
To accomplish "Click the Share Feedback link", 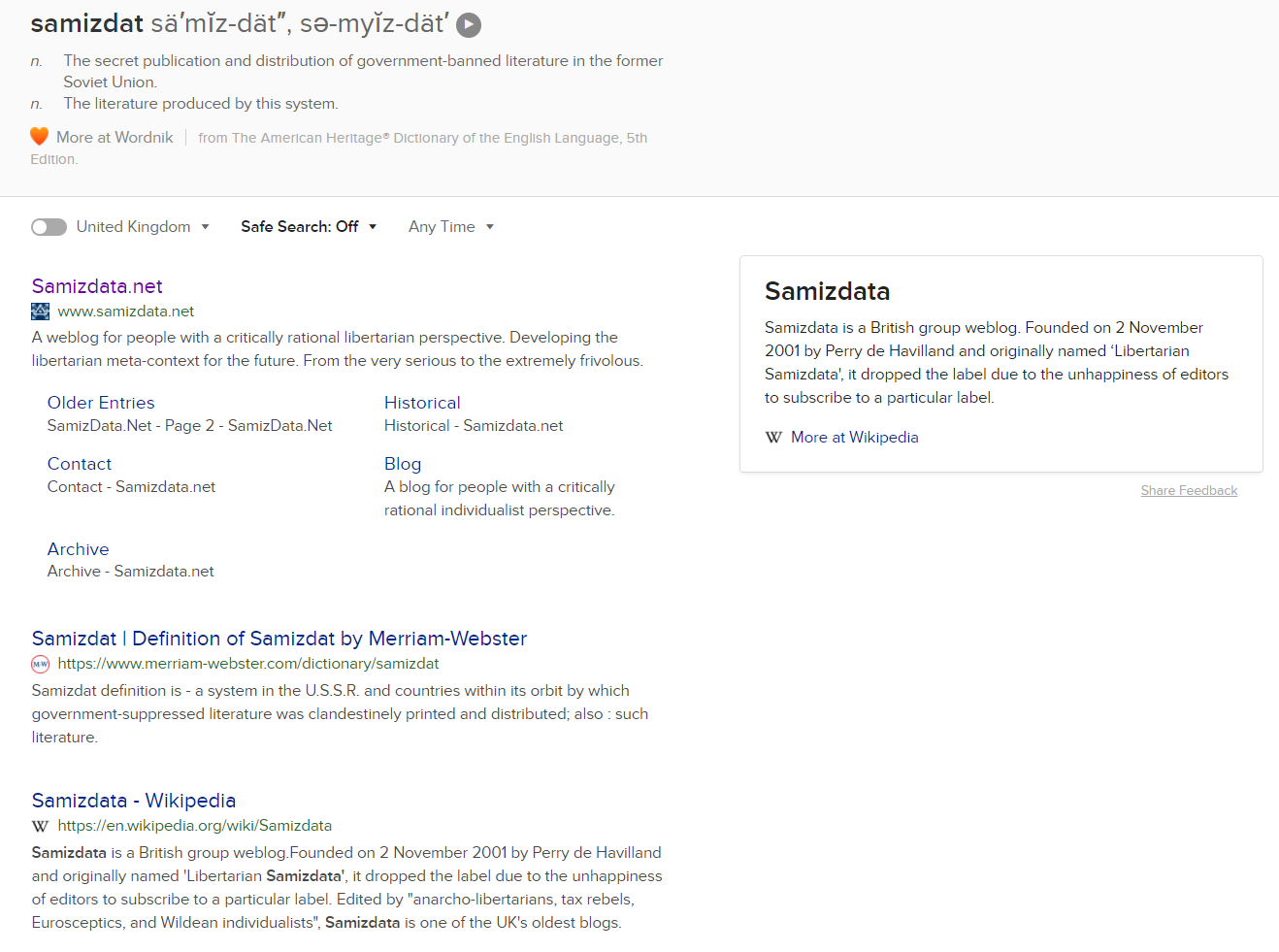I will click(x=1189, y=491).
